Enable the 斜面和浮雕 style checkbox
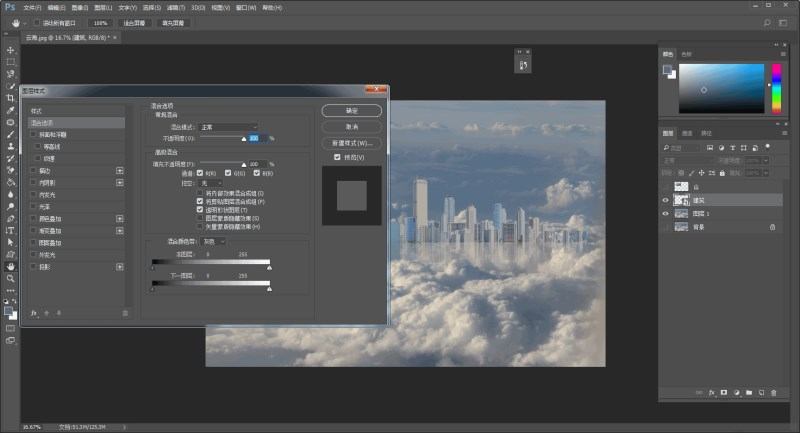 click(33, 134)
